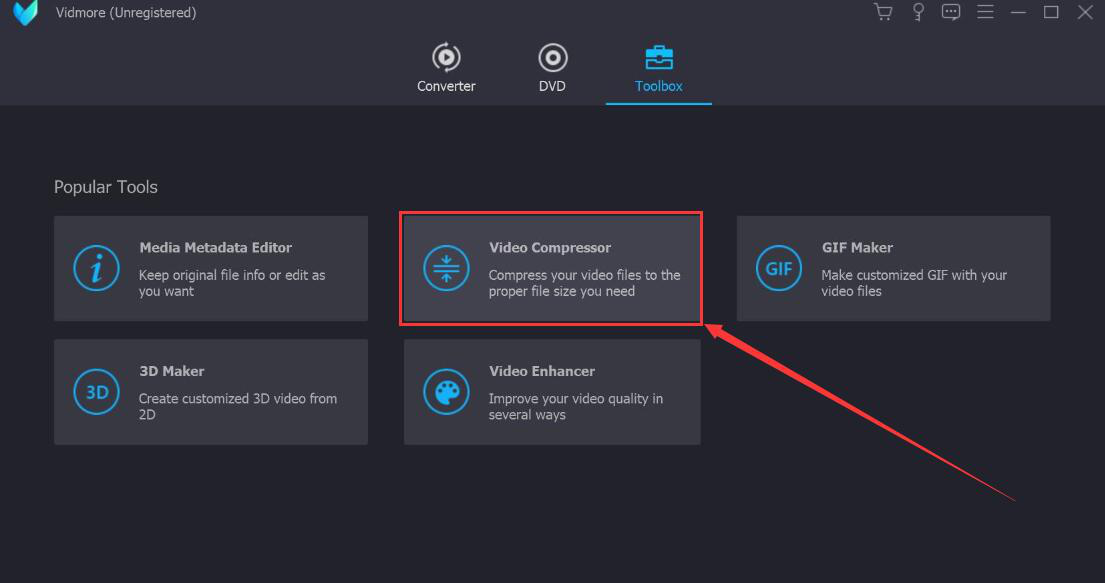
Task: Click the Popular Tools heading
Action: pyautogui.click(x=106, y=187)
